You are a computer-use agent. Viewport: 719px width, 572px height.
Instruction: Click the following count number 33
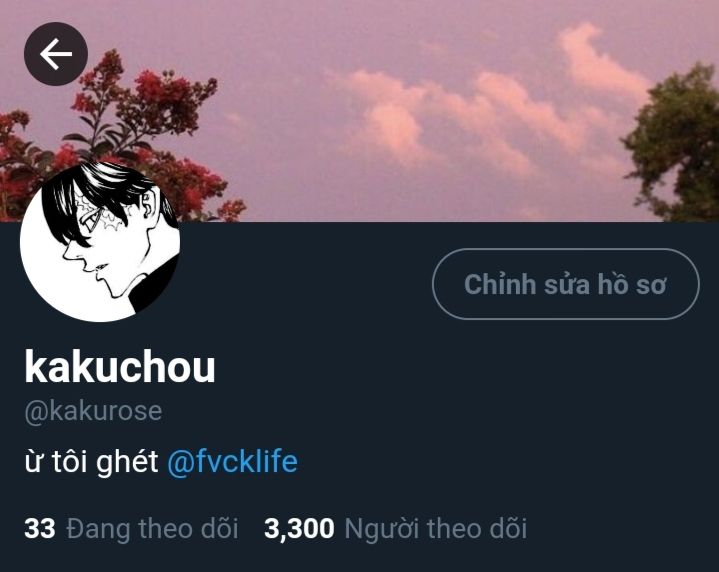pyautogui.click(x=40, y=528)
